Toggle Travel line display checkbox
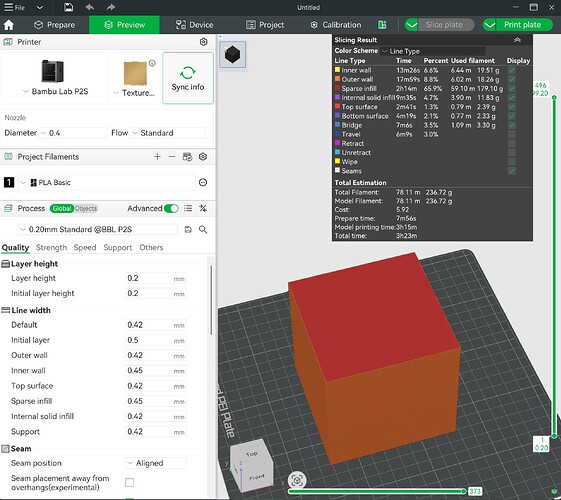 tap(512, 134)
